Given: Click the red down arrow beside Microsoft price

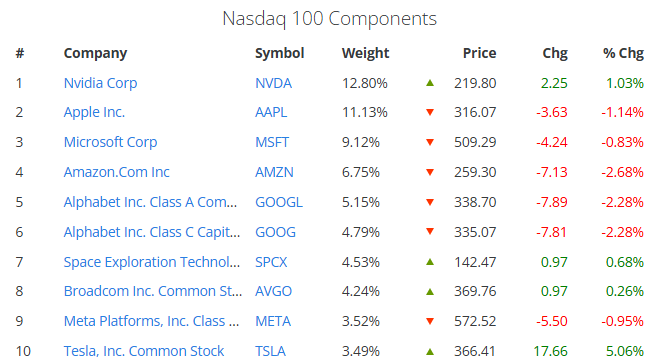Looking at the screenshot, I should (x=429, y=142).
